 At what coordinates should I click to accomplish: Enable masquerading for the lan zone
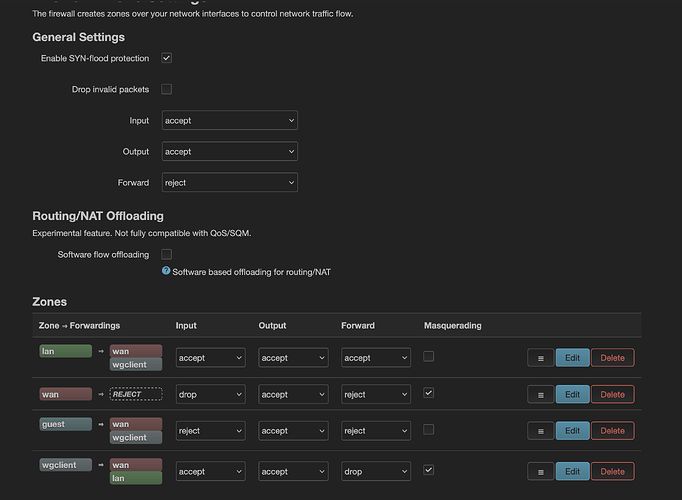point(429,356)
